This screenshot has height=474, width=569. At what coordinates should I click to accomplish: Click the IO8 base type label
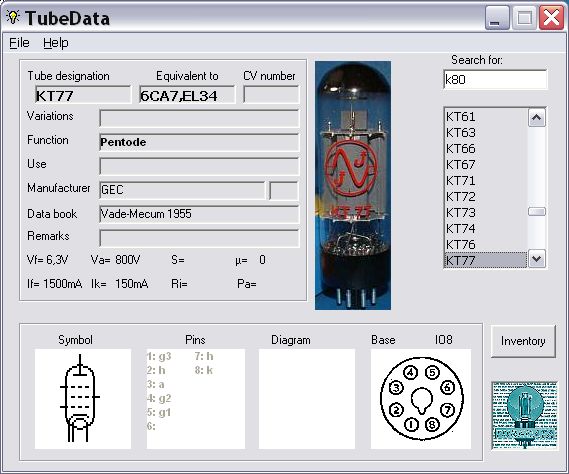point(443,340)
